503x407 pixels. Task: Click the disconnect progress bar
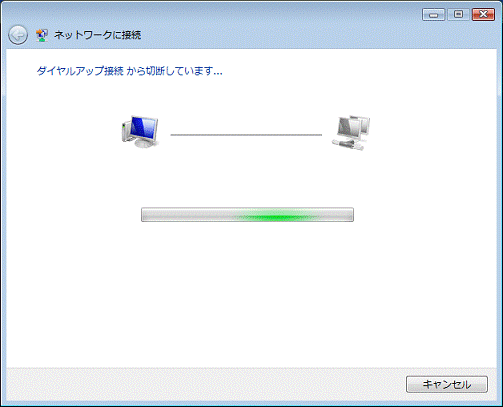(x=247, y=215)
